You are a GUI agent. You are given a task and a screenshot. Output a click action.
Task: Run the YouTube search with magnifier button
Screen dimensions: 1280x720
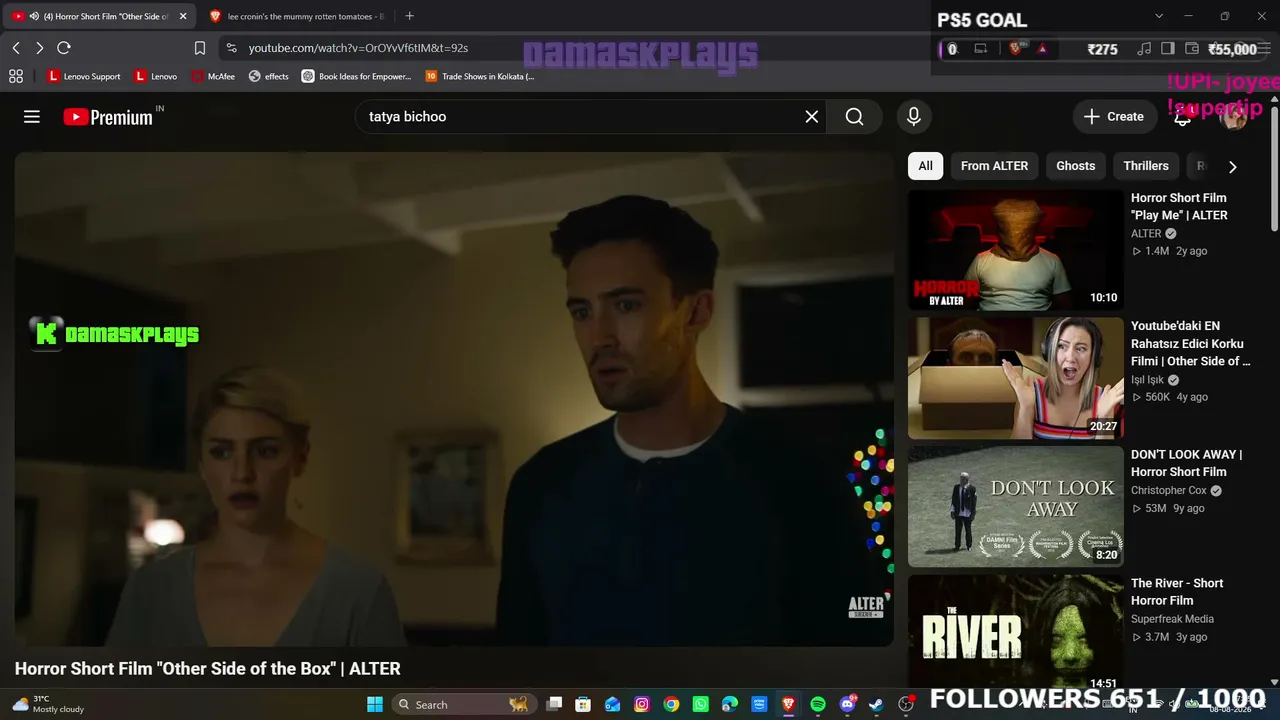(854, 117)
